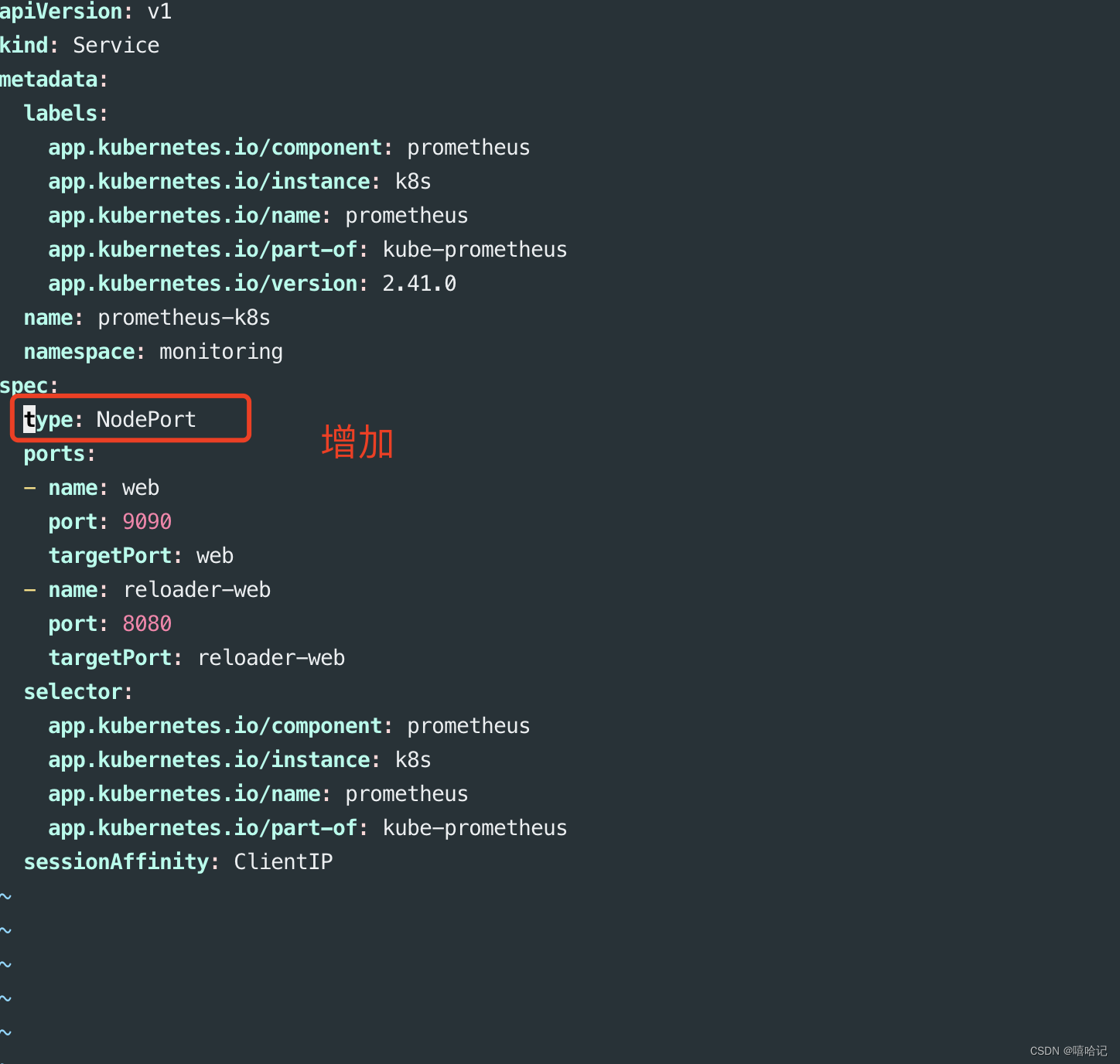Image resolution: width=1120 pixels, height=1064 pixels.
Task: Click metadata label 'app.kubernetes.io/name: prometheus'
Action: click(x=258, y=216)
